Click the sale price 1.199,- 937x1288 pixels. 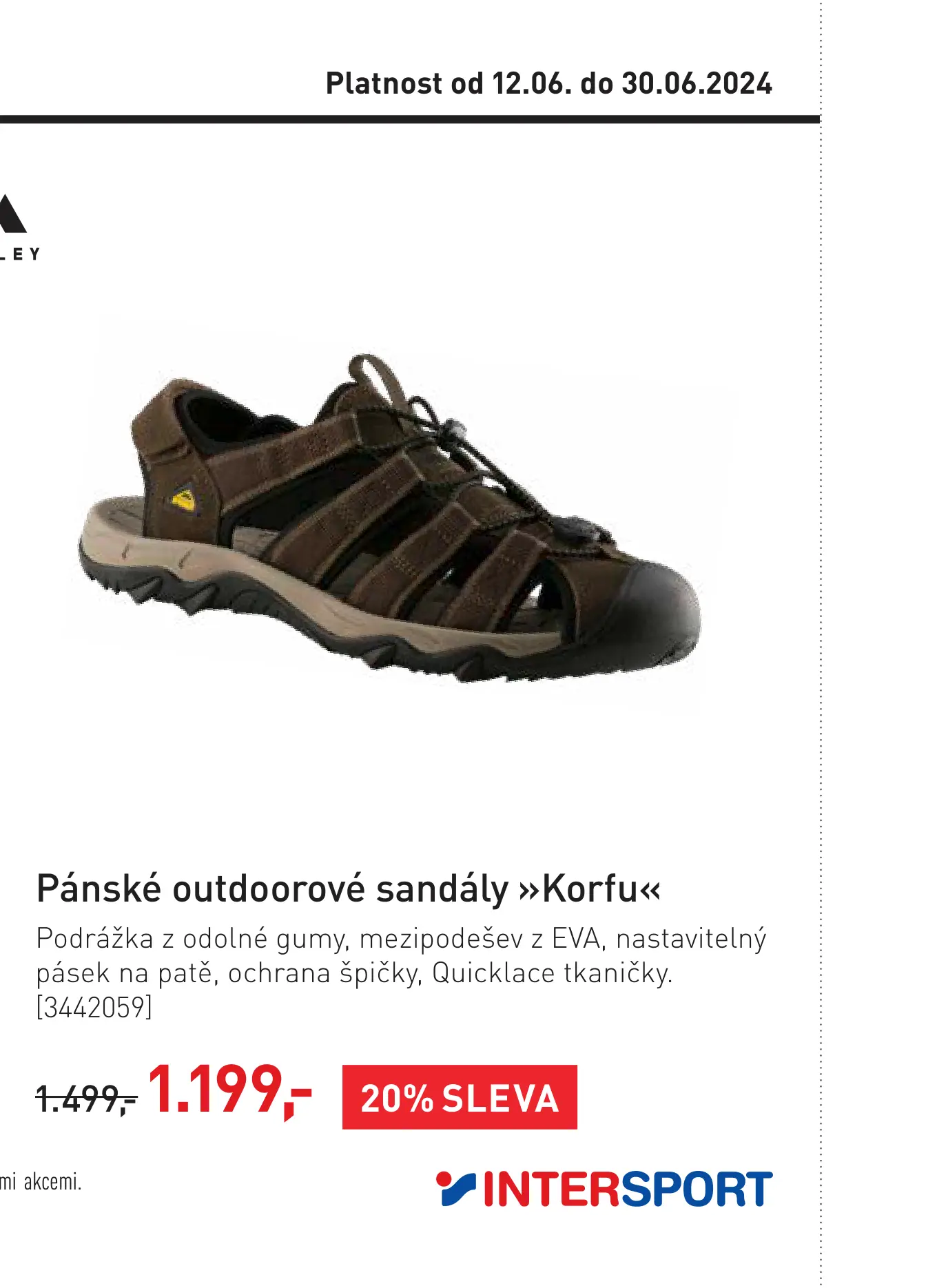pyautogui.click(x=230, y=1090)
